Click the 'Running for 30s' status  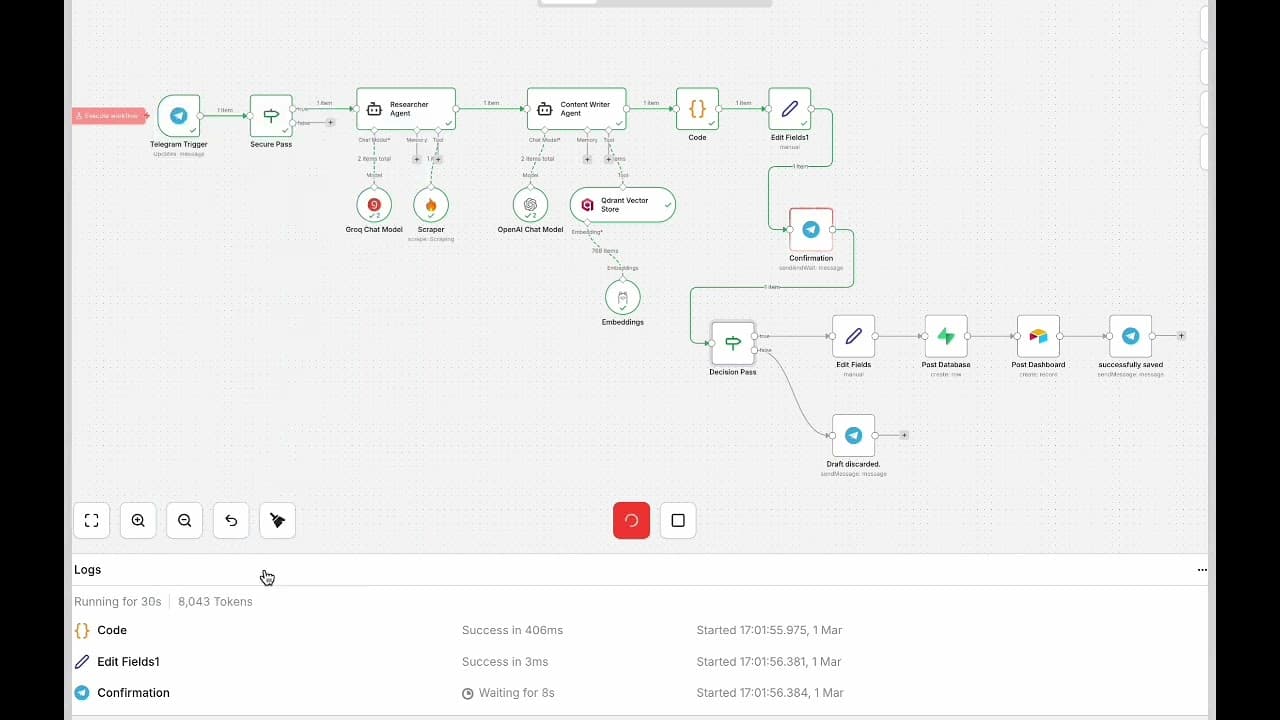click(x=118, y=602)
